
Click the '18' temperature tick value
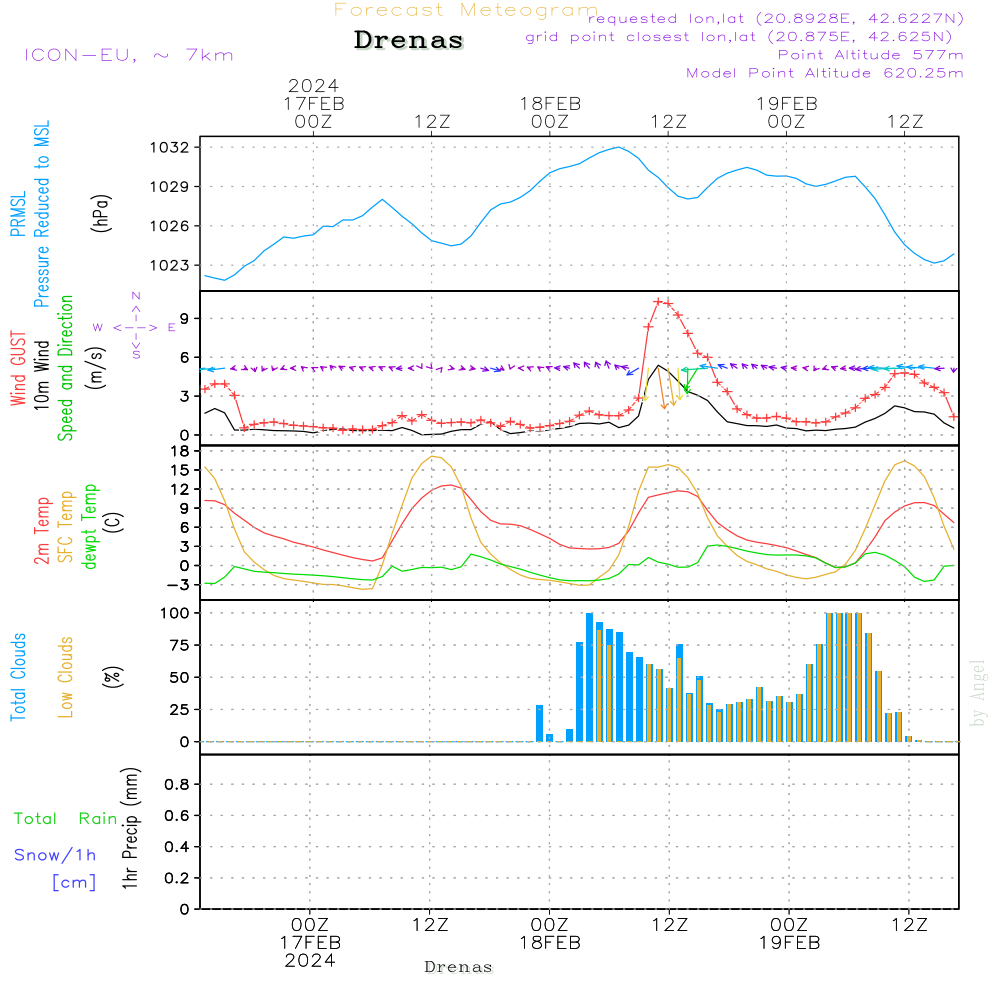pyautogui.click(x=180, y=451)
